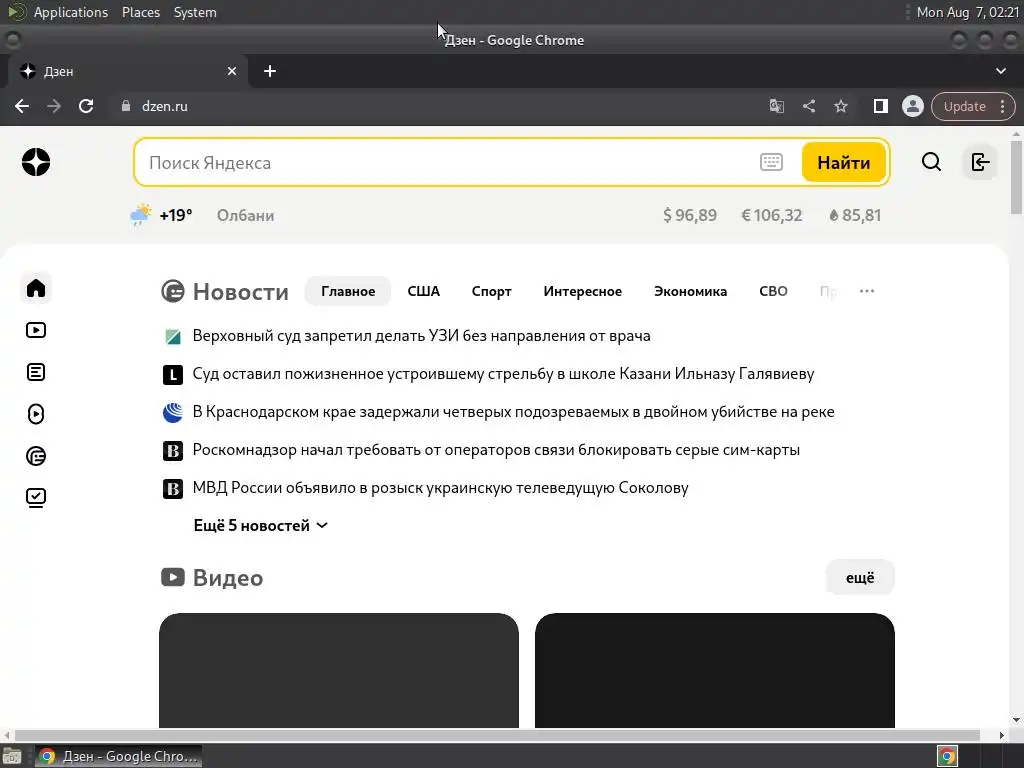This screenshot has height=768, width=1024.
Task: Open the virtual keyboard in search box
Action: coord(771,162)
